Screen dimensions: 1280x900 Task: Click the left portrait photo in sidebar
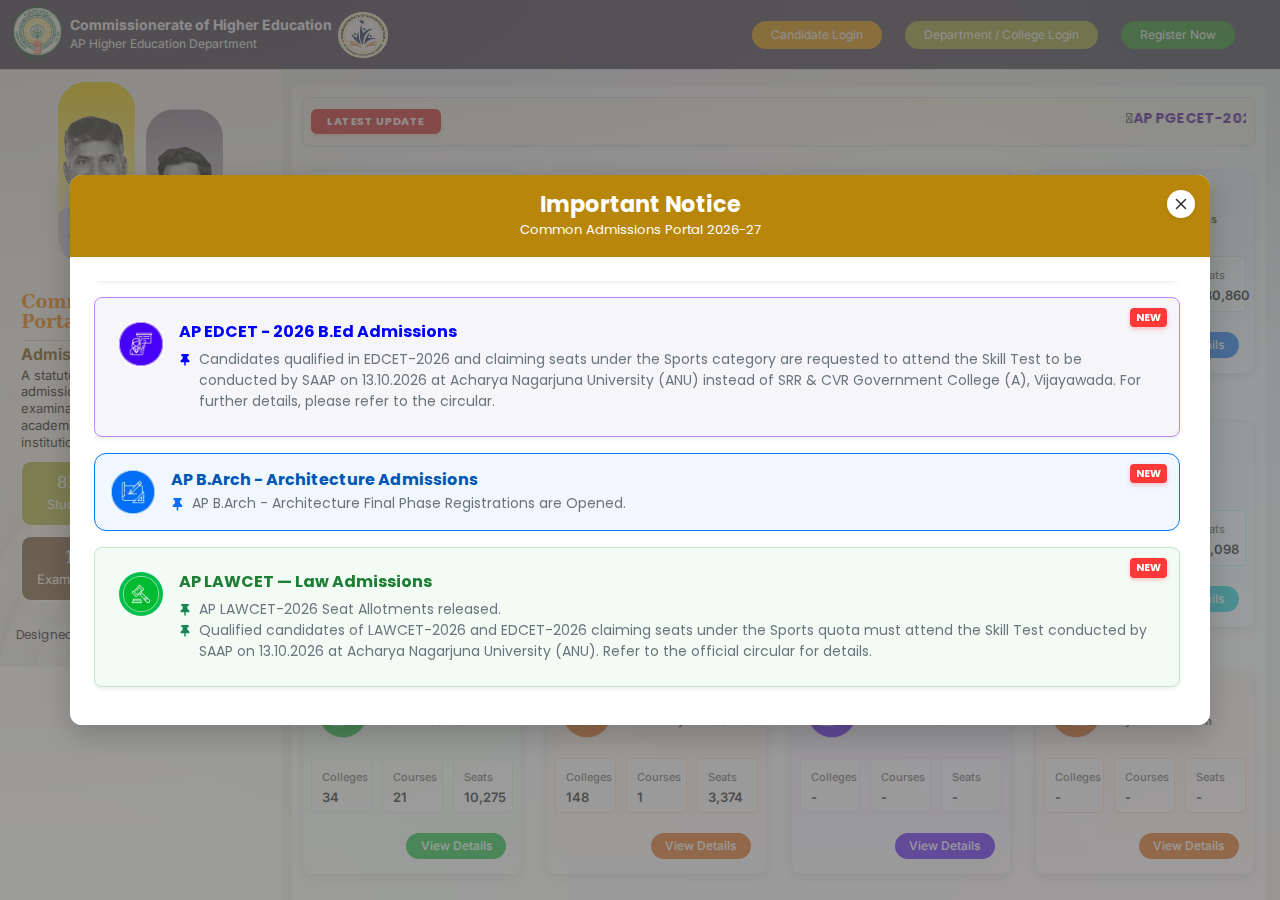point(96,130)
